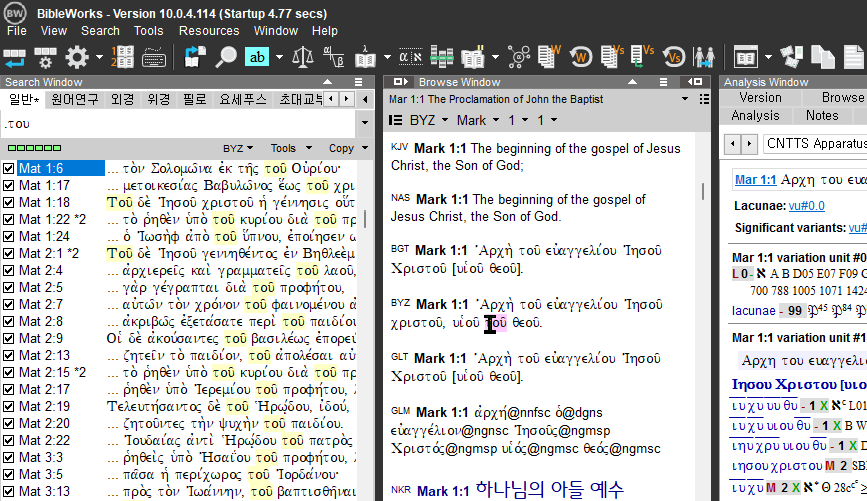Click the Browse Window hamburger menu button
The image size is (867, 501).
pyautogui.click(x=664, y=82)
